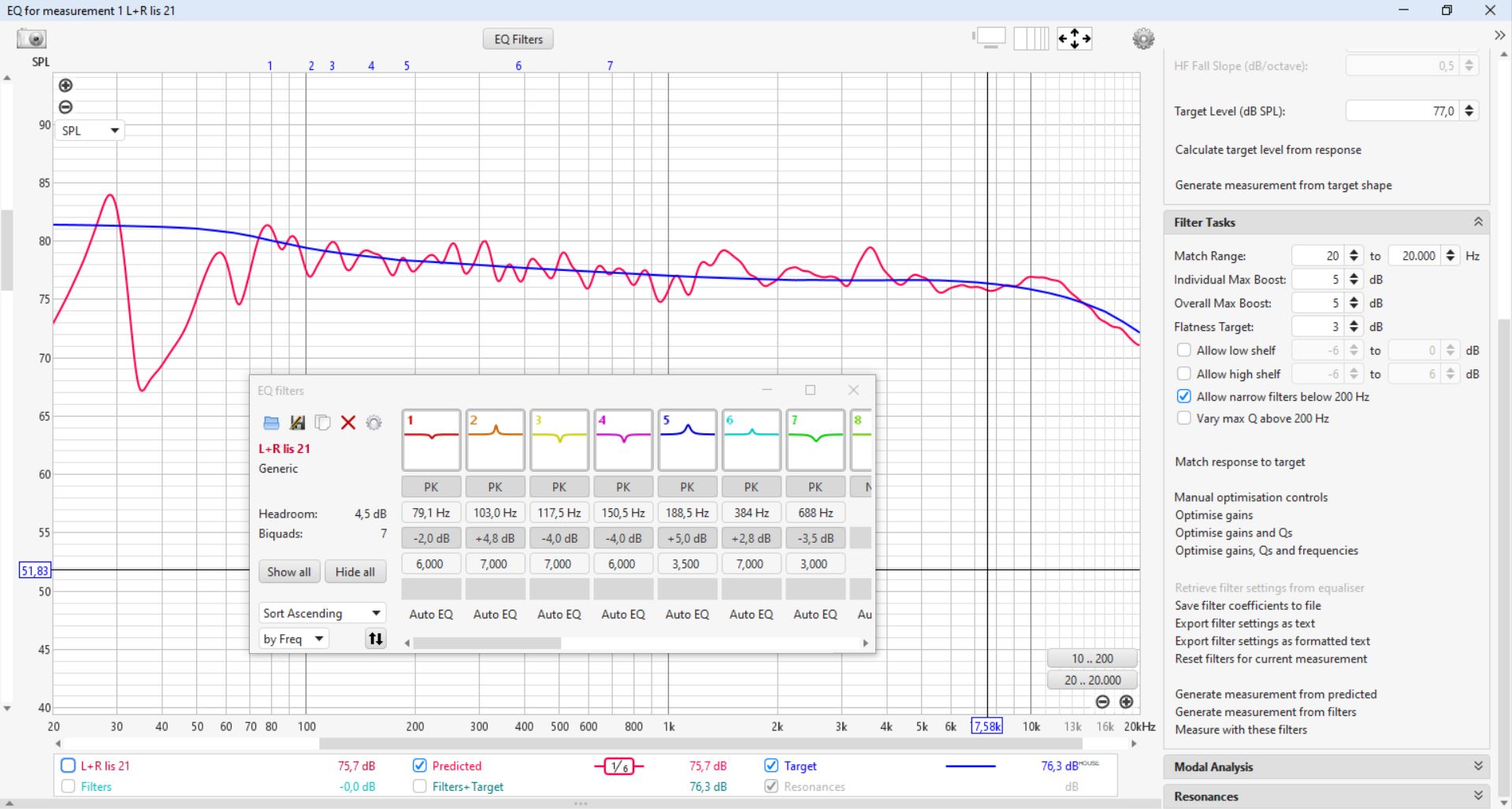This screenshot has width=1512, height=809.
Task: Click Reset filters for current measurement
Action: click(x=1271, y=659)
